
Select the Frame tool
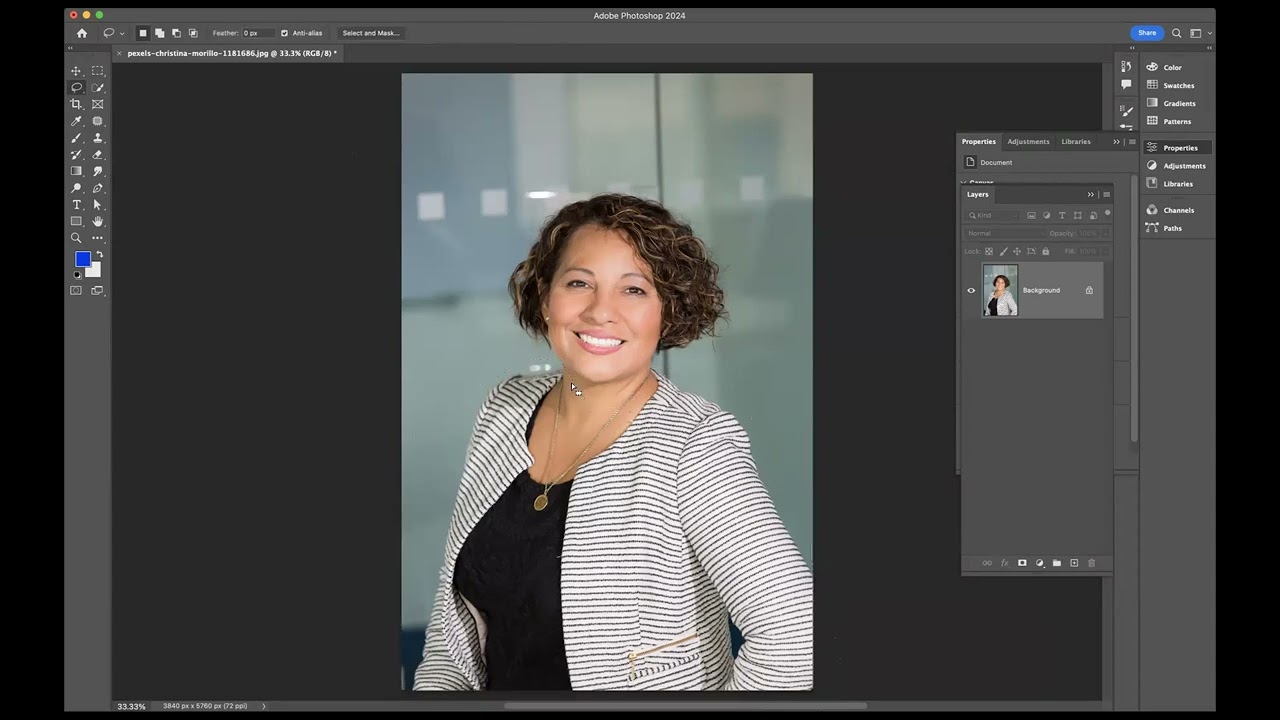98,104
